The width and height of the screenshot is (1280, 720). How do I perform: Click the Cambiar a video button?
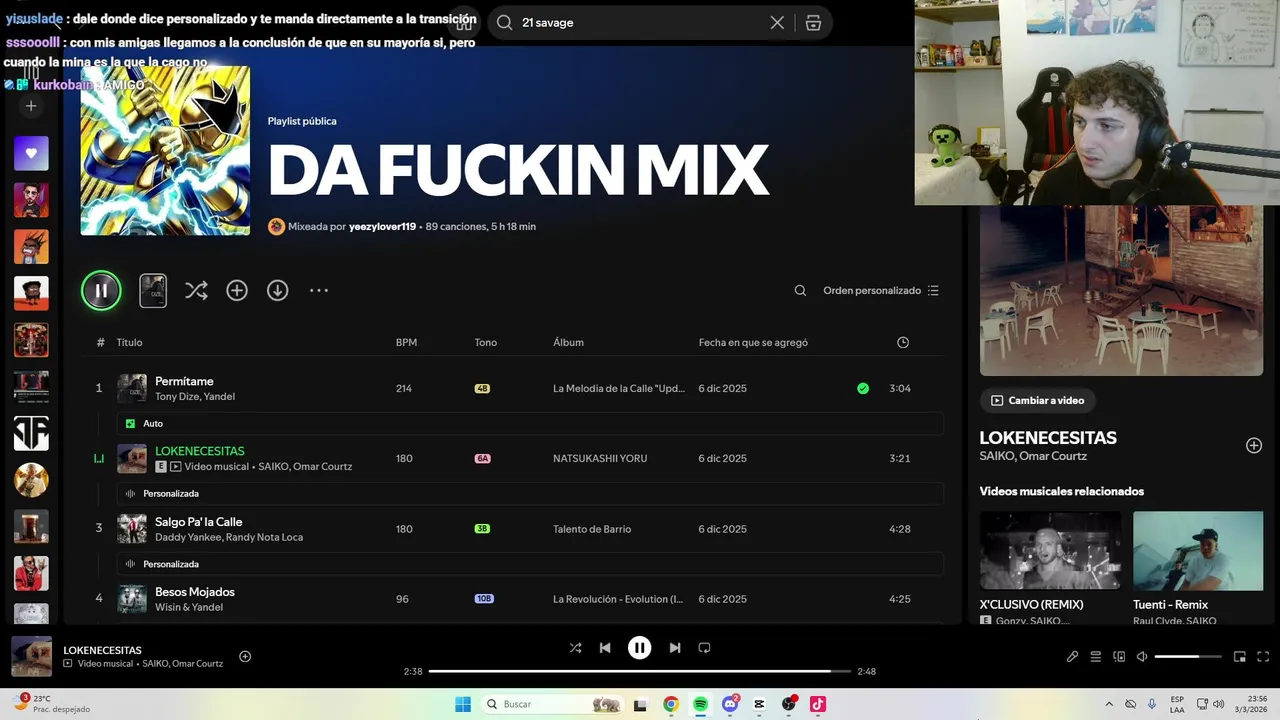1038,400
